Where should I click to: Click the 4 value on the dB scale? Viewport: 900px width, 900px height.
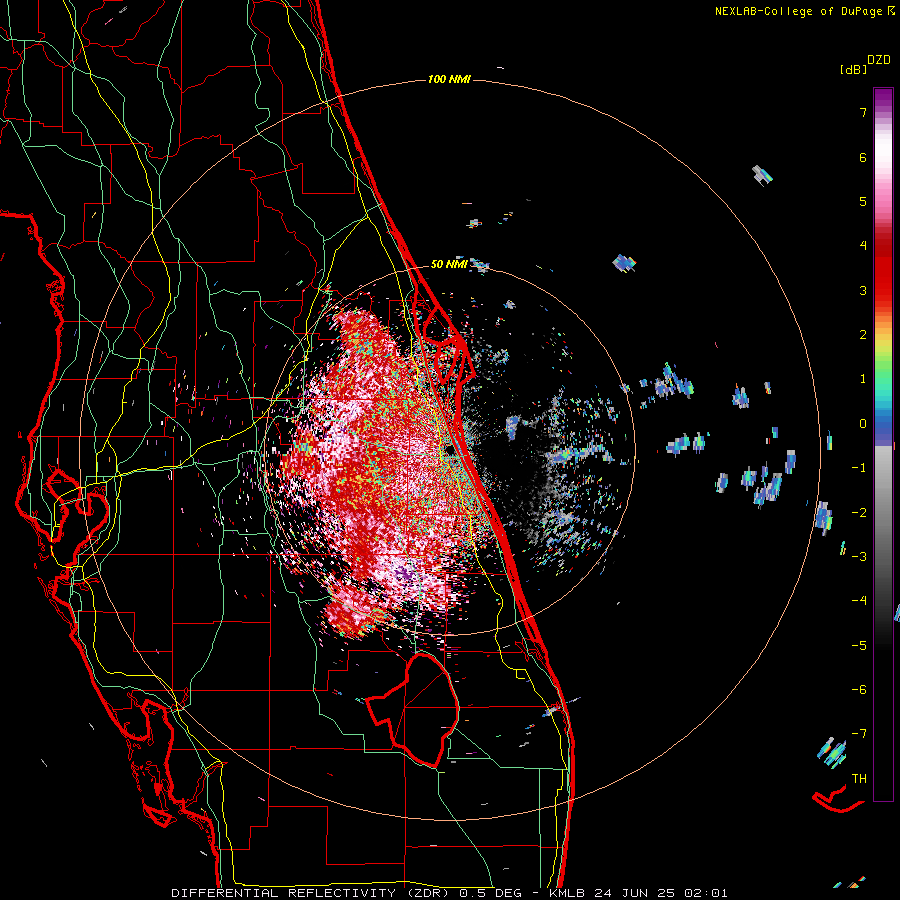pos(863,246)
